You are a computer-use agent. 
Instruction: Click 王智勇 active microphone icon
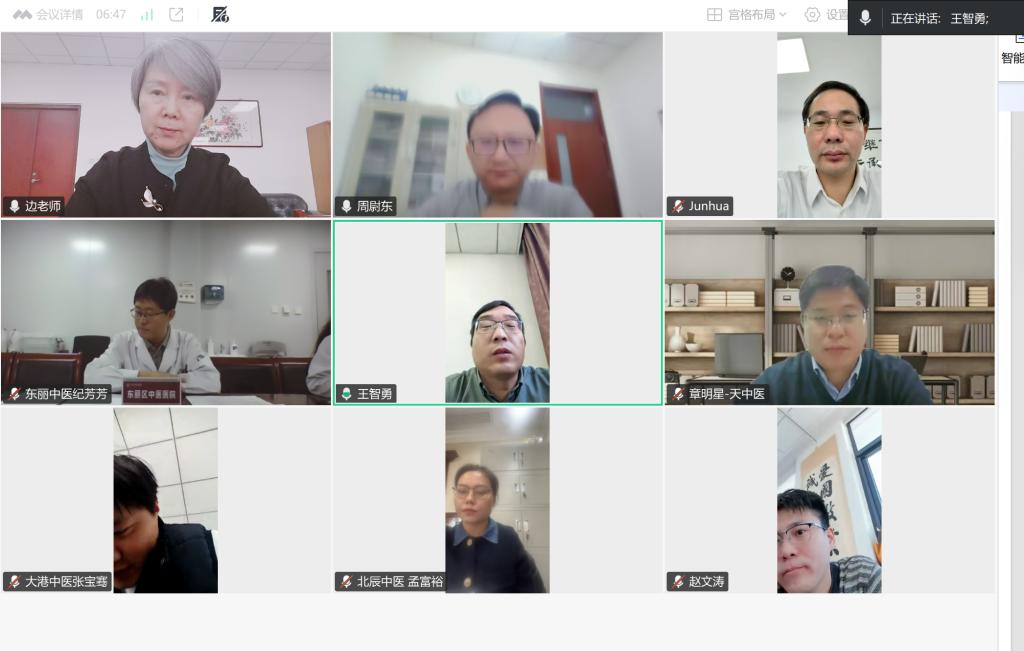tap(346, 394)
